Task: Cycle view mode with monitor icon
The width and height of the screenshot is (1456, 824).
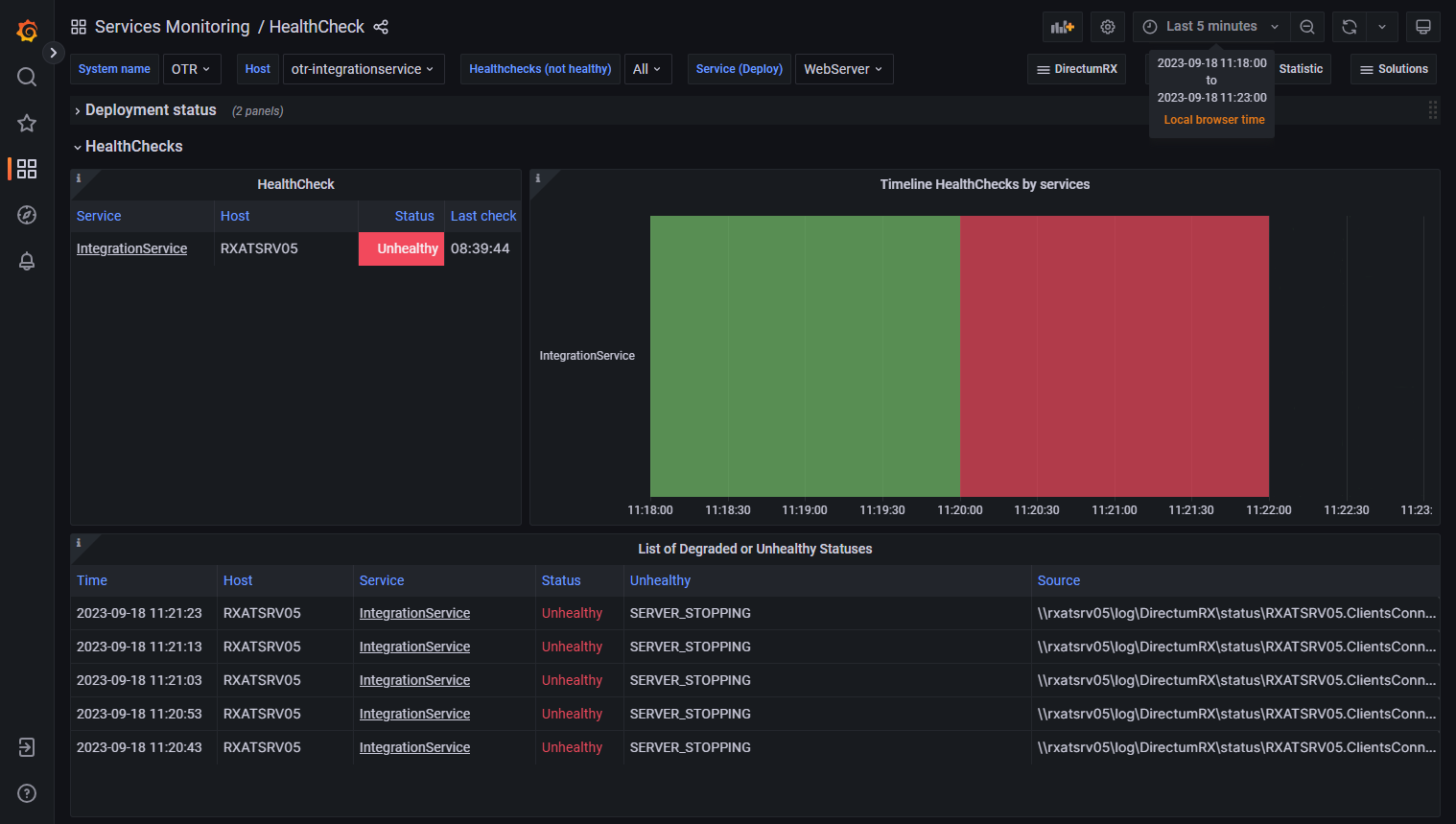Action: tap(1422, 27)
